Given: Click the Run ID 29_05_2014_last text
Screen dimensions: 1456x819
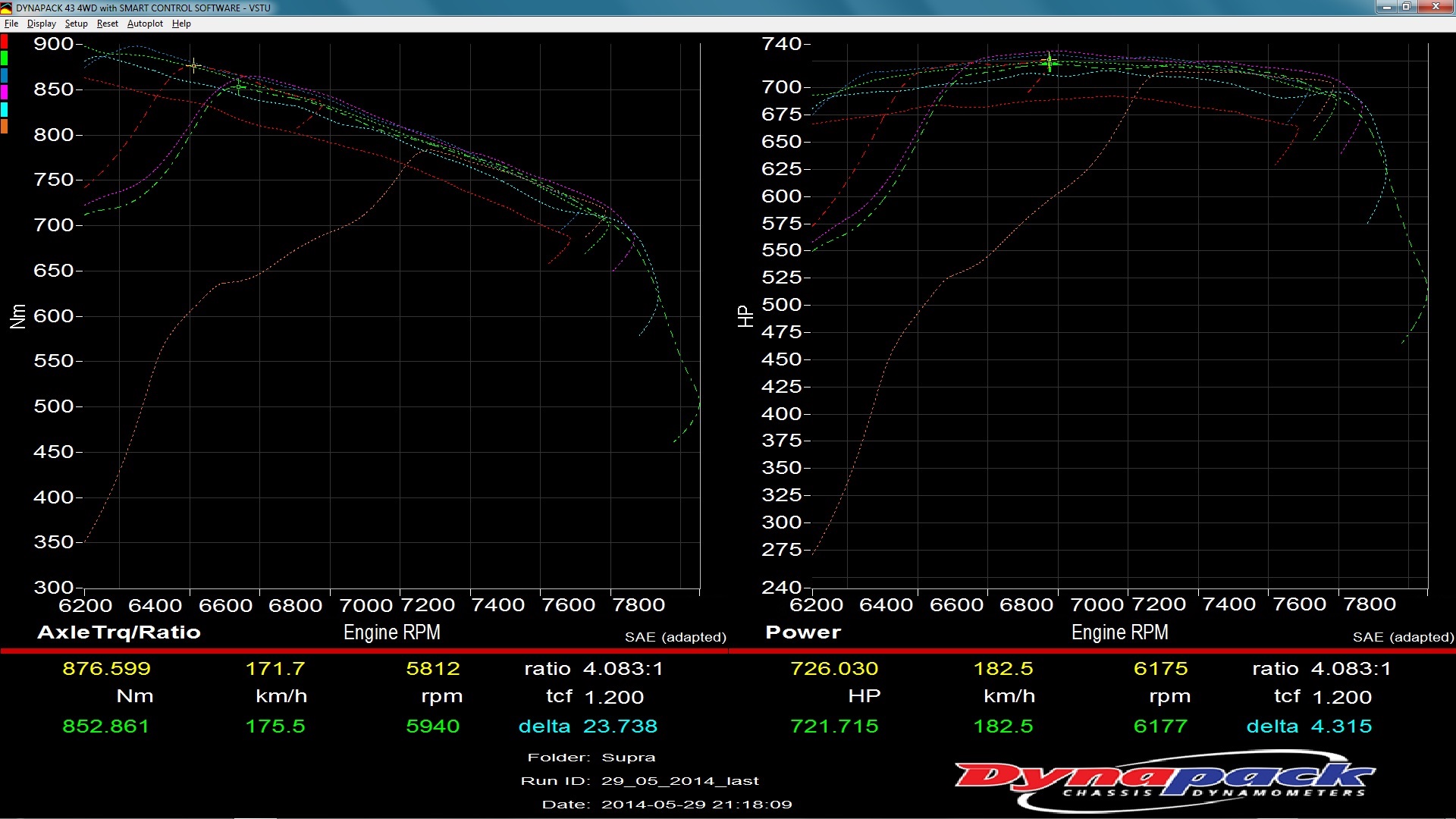Looking at the screenshot, I should coord(679,781).
